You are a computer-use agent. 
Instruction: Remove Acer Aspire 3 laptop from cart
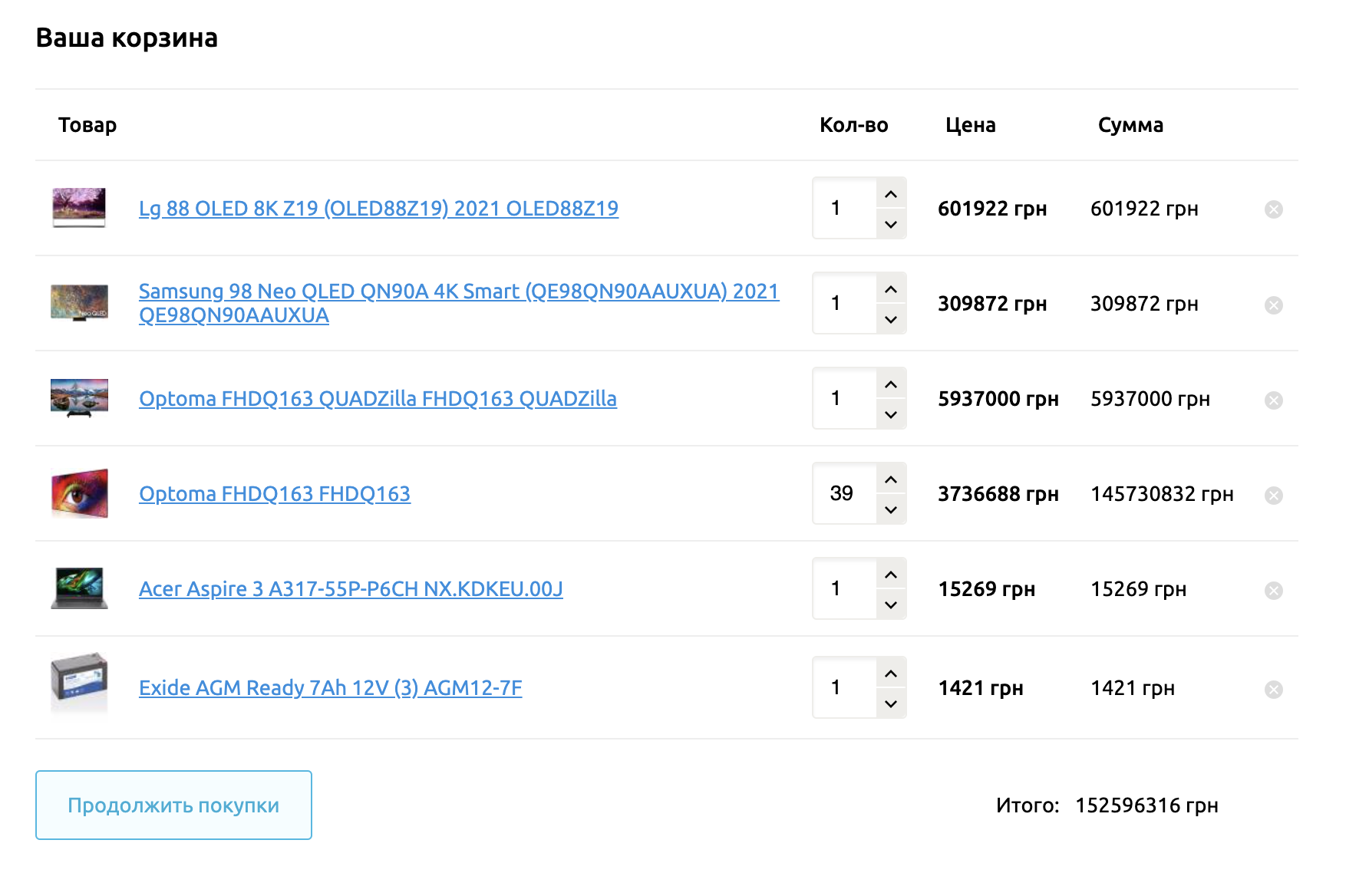(x=1273, y=591)
